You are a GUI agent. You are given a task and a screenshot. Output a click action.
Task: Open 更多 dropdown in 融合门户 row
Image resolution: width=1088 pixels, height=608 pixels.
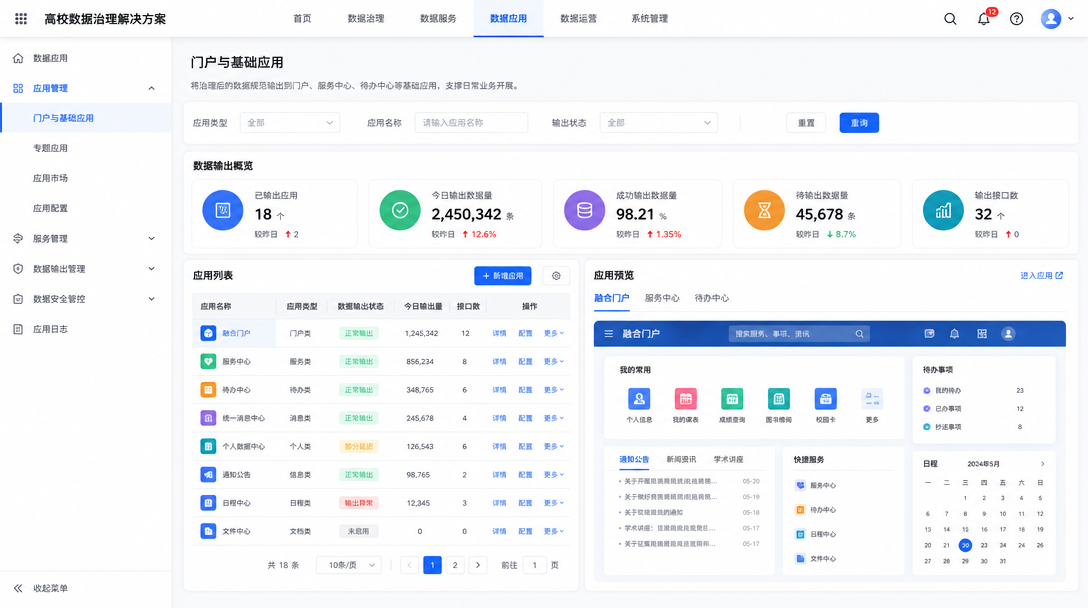point(554,333)
